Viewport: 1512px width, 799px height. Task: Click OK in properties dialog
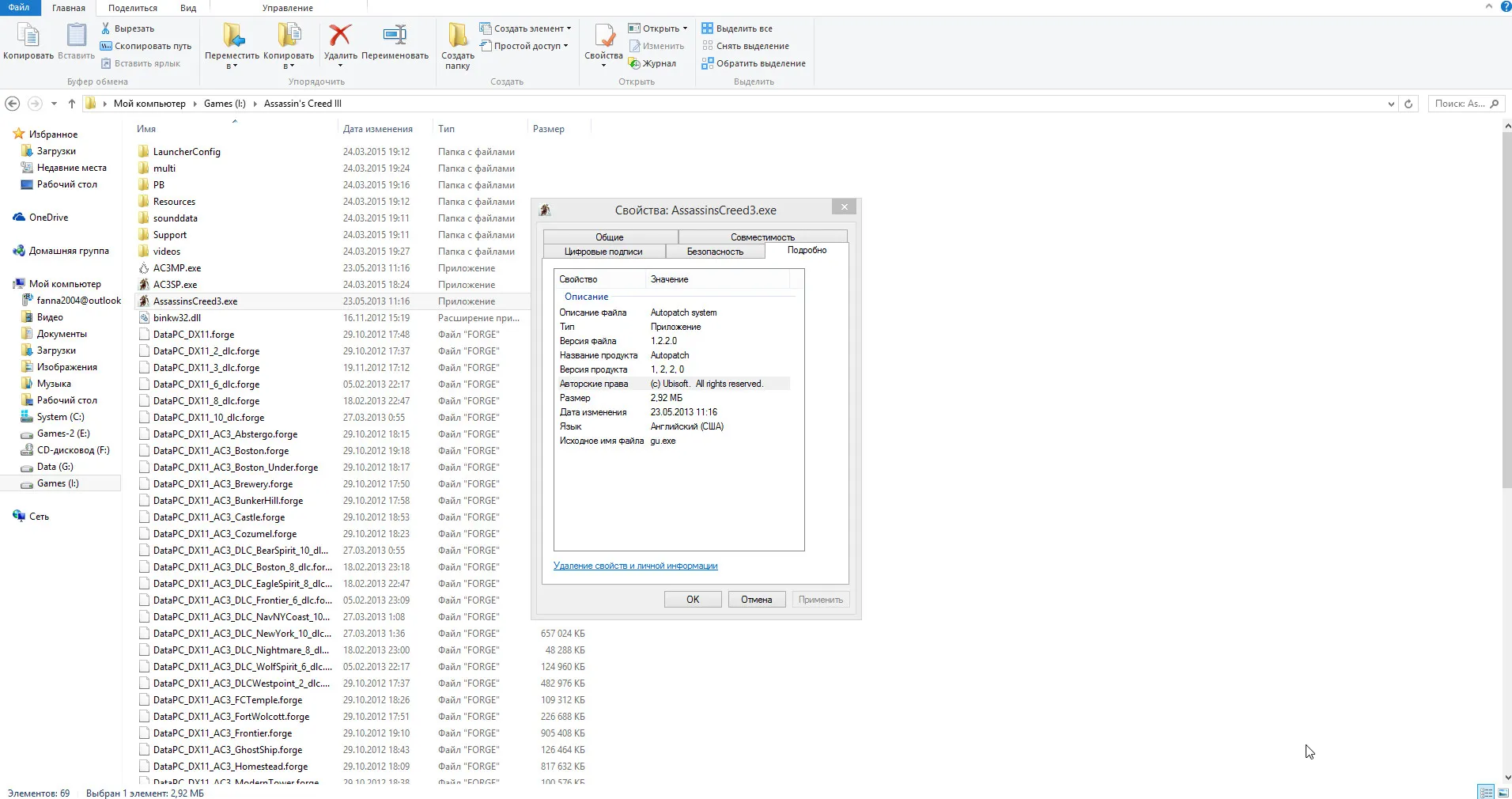point(693,600)
